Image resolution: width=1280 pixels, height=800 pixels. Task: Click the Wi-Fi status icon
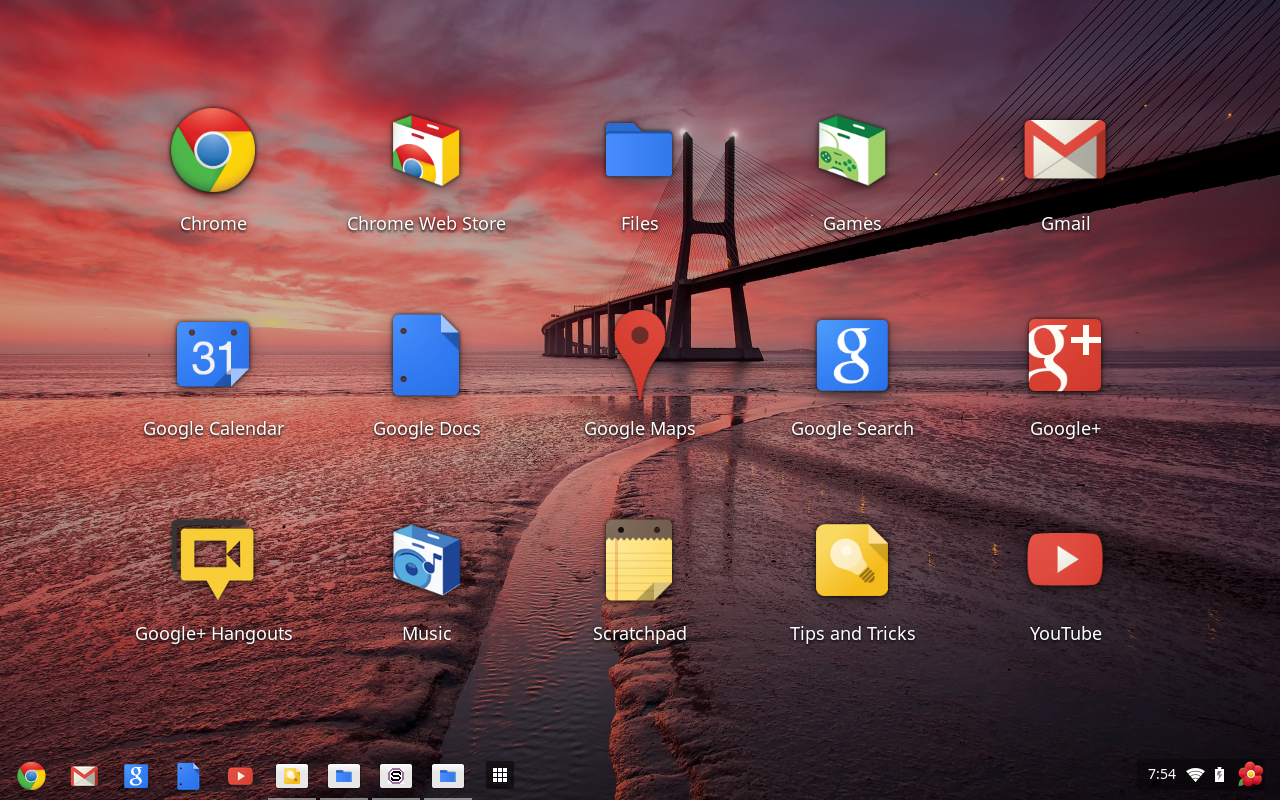coord(1195,775)
